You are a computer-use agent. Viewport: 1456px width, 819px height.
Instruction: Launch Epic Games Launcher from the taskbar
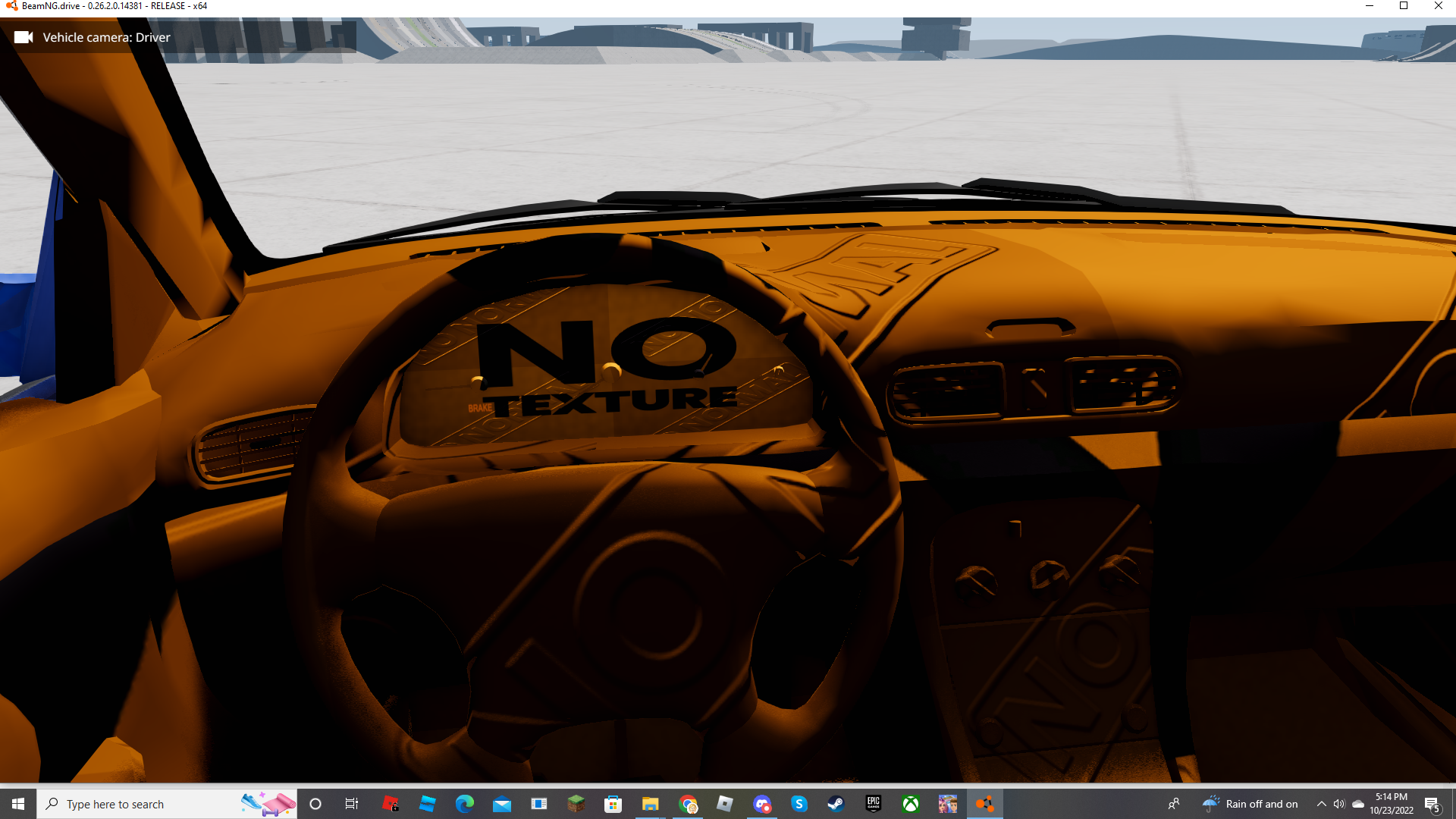click(x=874, y=804)
